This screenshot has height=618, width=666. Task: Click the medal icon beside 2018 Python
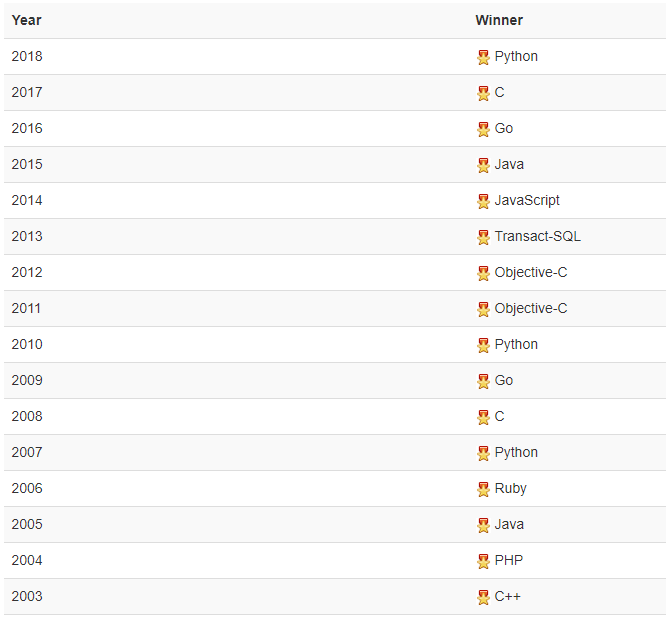tap(483, 57)
